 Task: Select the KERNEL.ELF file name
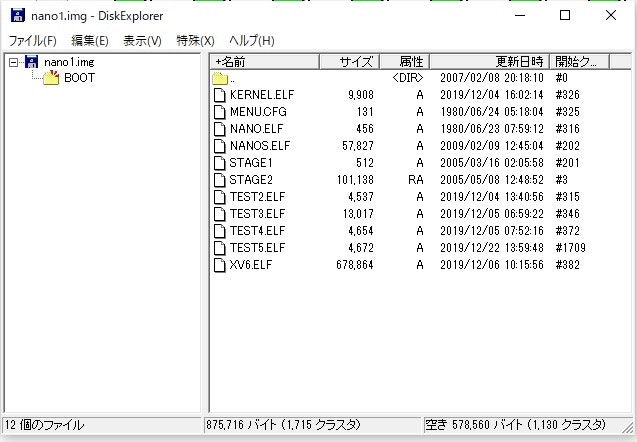(x=262, y=95)
